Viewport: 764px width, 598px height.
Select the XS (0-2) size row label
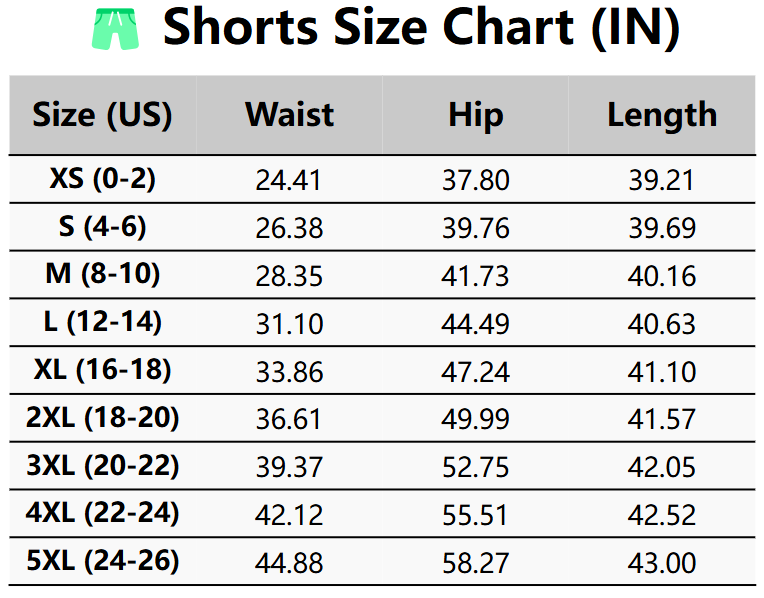coord(102,180)
